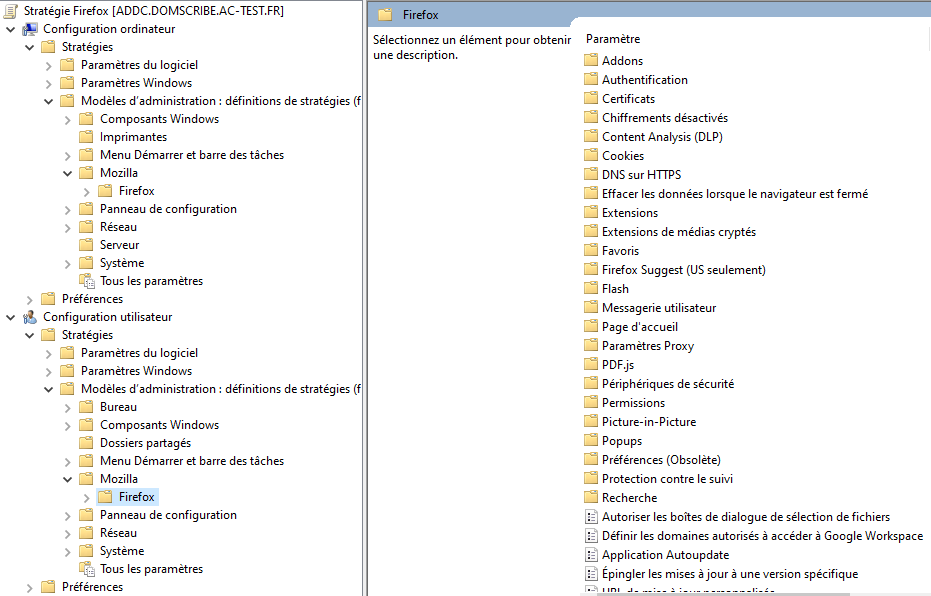Collapse the Configuration utilisateur node
931x596 pixels.
point(11,318)
